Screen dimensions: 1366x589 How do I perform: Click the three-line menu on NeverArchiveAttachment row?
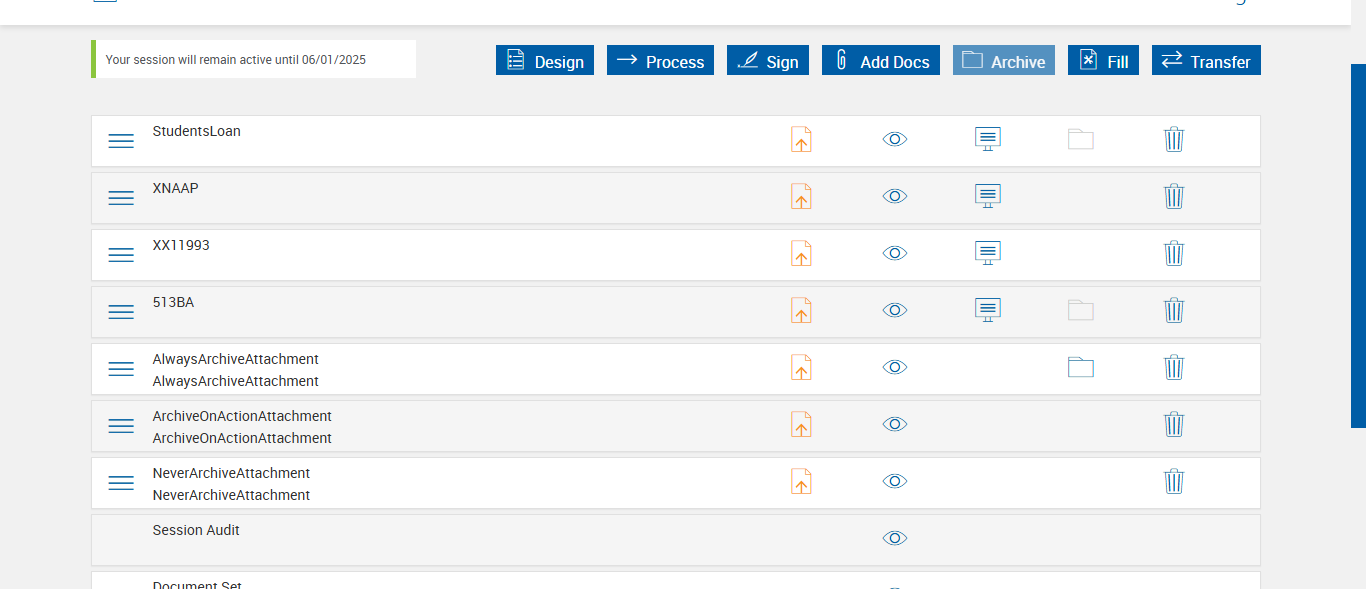pos(121,483)
